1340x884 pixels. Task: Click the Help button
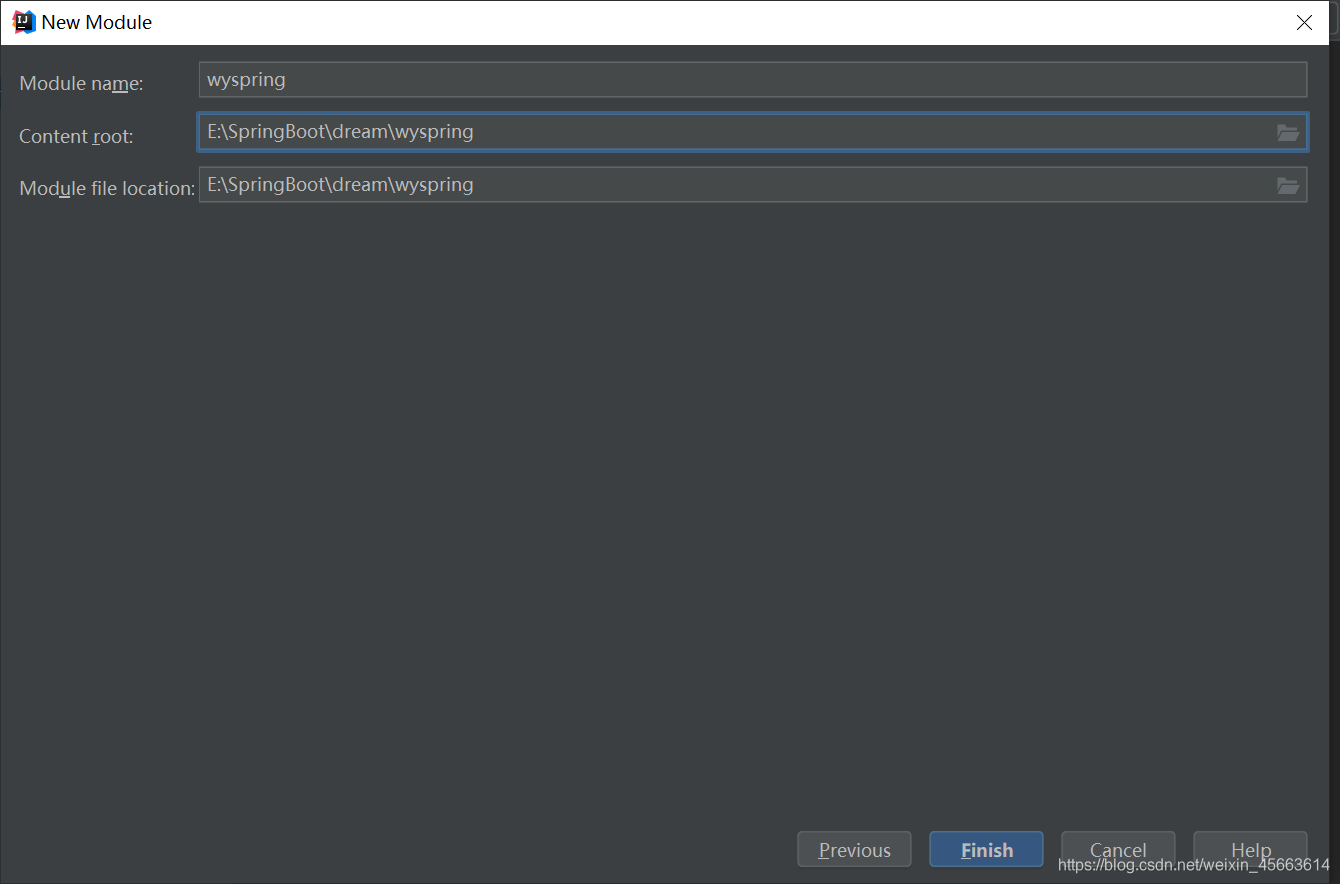click(x=1250, y=849)
